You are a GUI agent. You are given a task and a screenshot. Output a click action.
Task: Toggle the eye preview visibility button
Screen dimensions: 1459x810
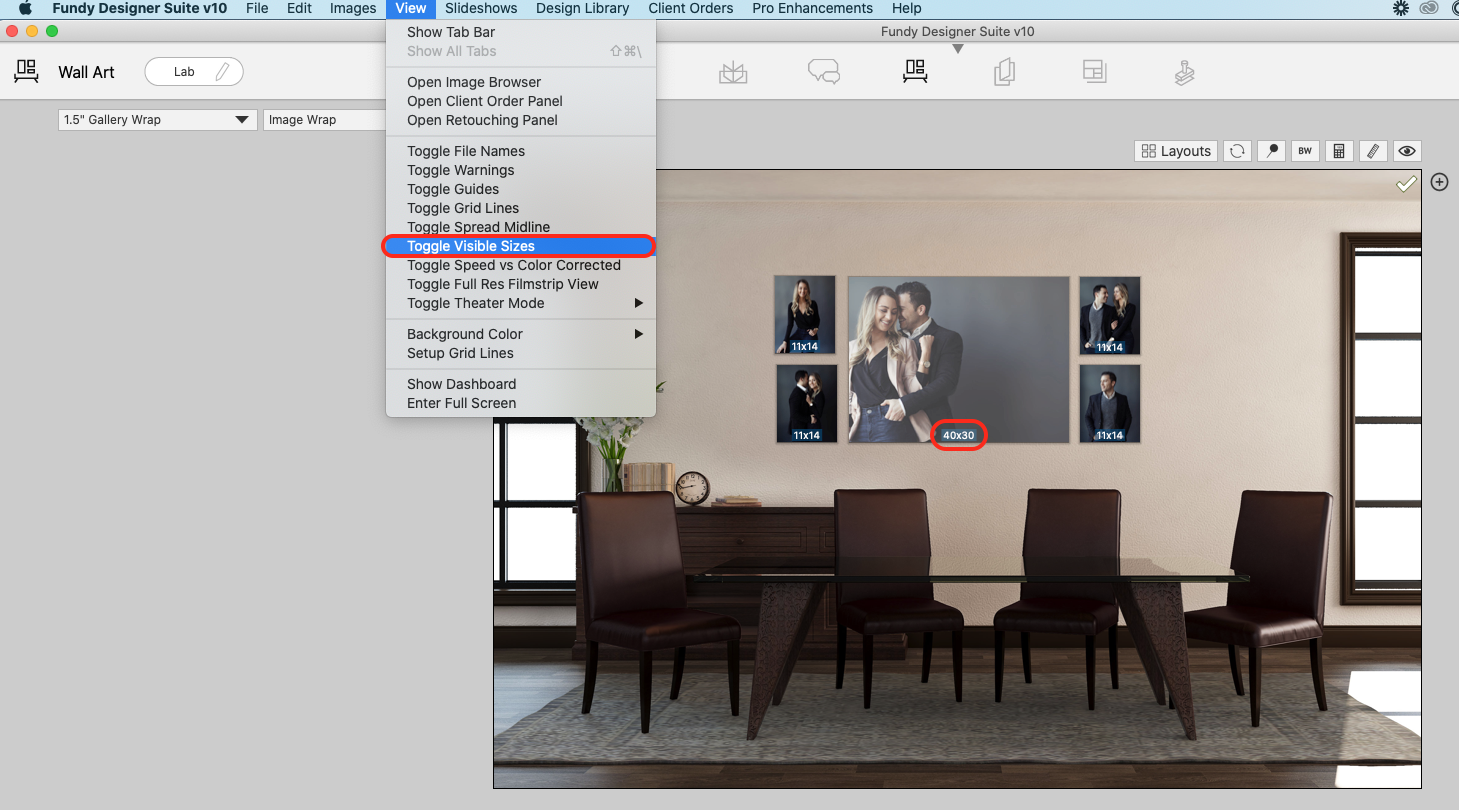pyautogui.click(x=1407, y=151)
